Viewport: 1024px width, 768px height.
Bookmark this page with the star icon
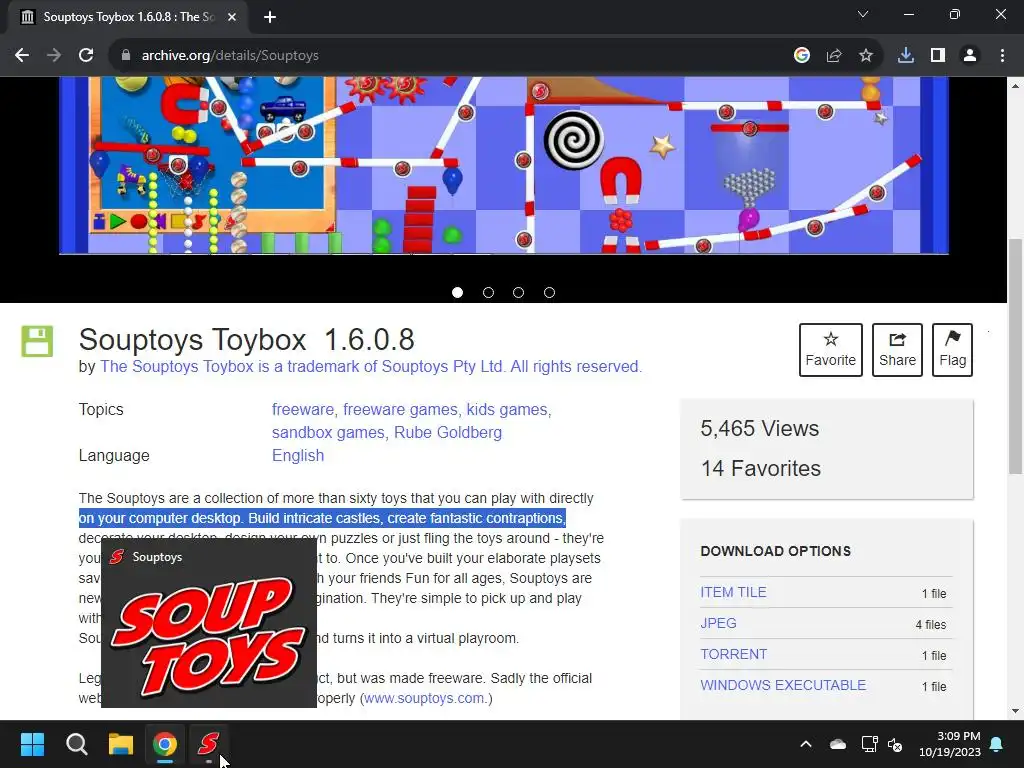coord(866,56)
